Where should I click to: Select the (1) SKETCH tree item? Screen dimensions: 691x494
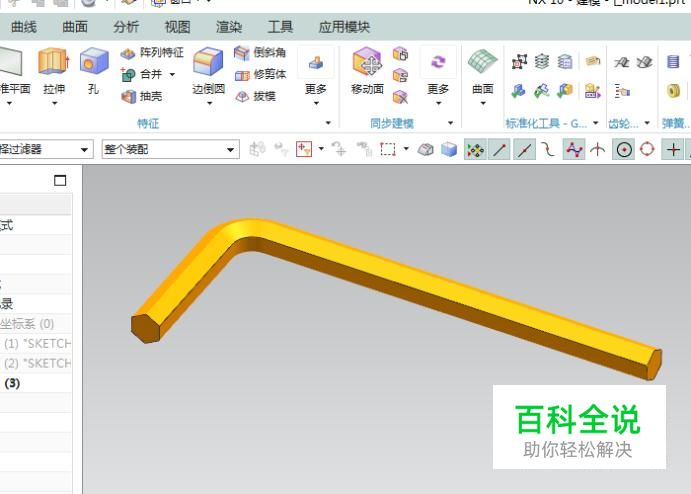36,344
